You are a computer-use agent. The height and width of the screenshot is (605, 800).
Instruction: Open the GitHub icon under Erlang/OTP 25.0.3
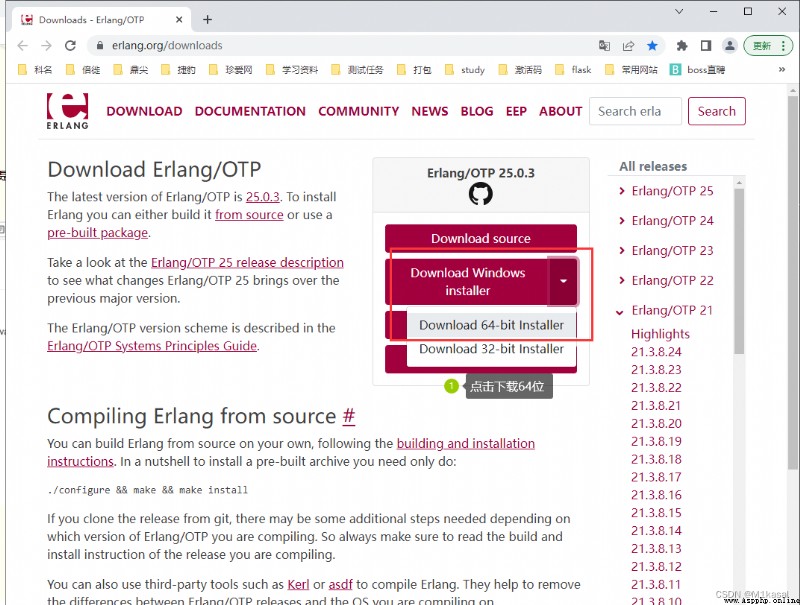coord(481,194)
